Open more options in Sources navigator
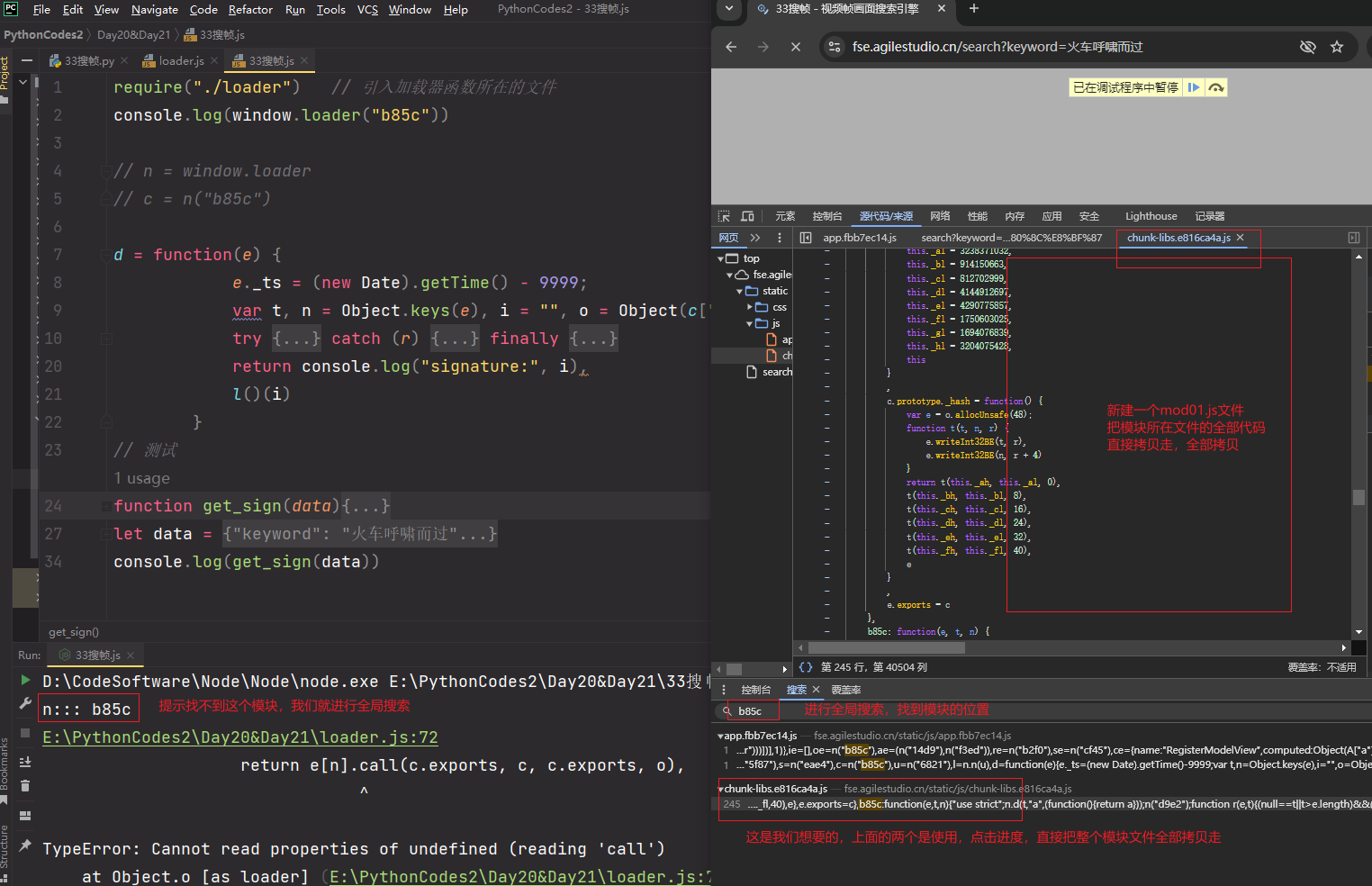Screen dimensions: 1372x886 coord(780,238)
